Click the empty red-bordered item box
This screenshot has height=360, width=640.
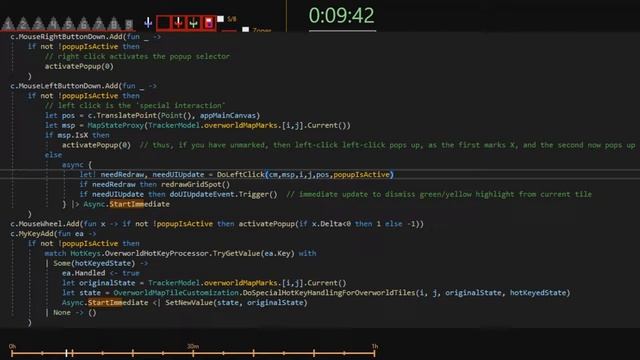point(163,23)
